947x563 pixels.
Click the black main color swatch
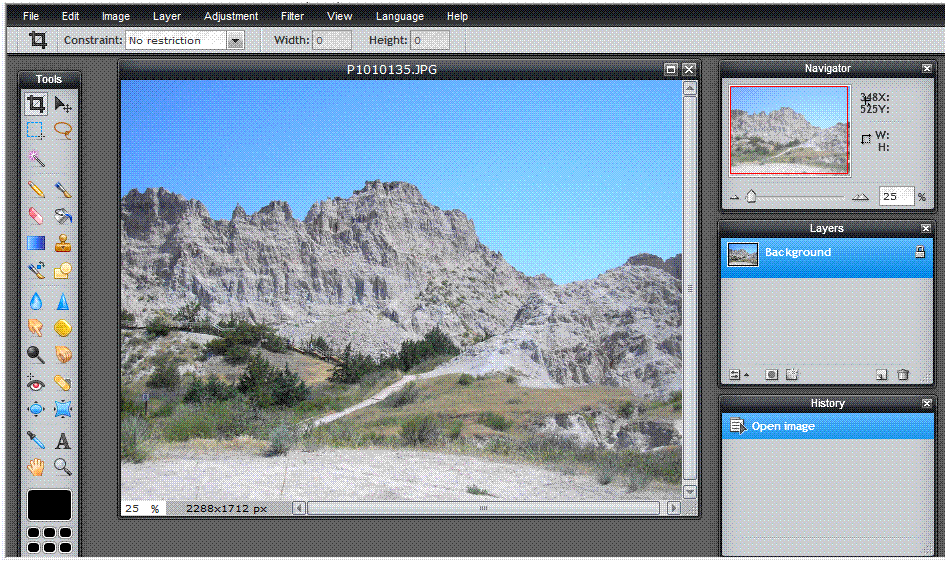tap(49, 505)
